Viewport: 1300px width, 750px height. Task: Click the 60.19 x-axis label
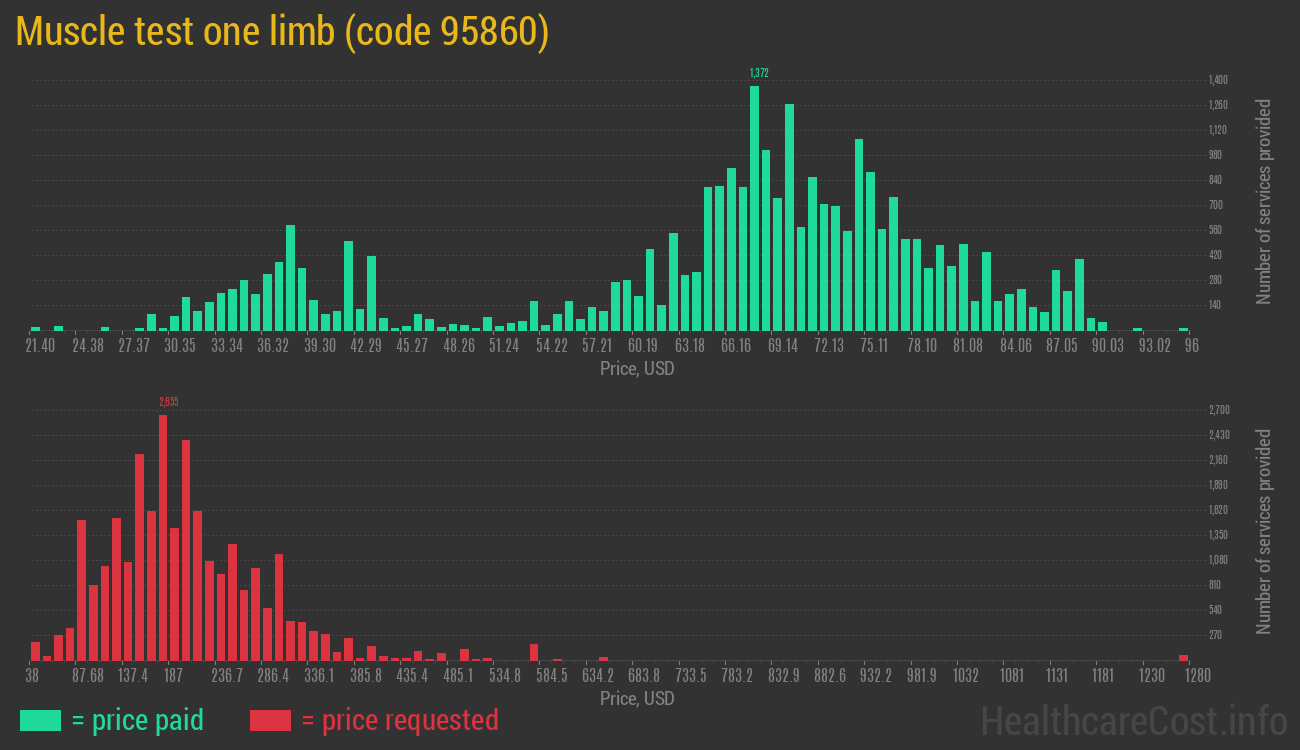coord(643,346)
